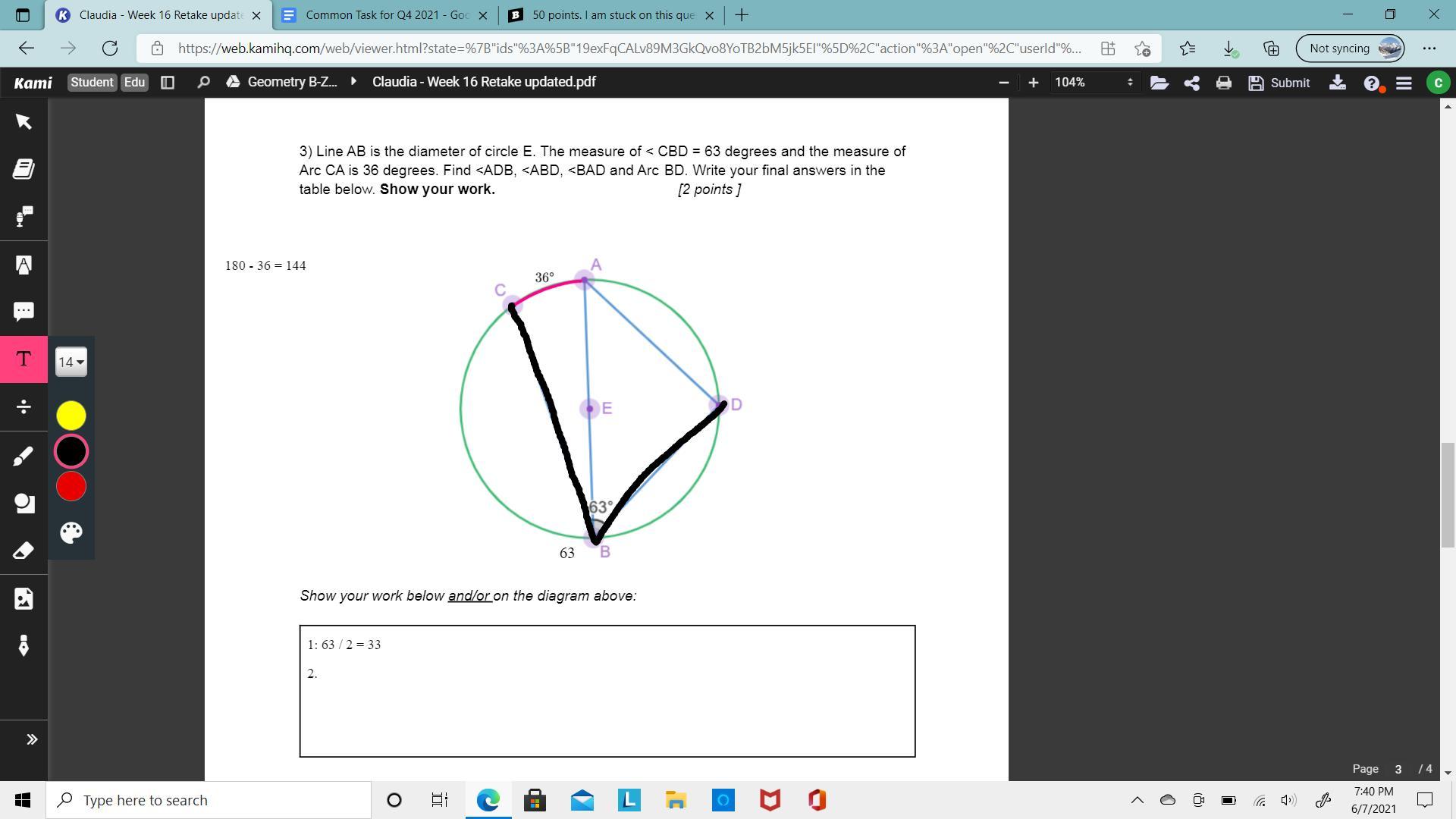Toggle Not syncing profile button
Image resolution: width=1456 pixels, height=819 pixels.
(1351, 49)
